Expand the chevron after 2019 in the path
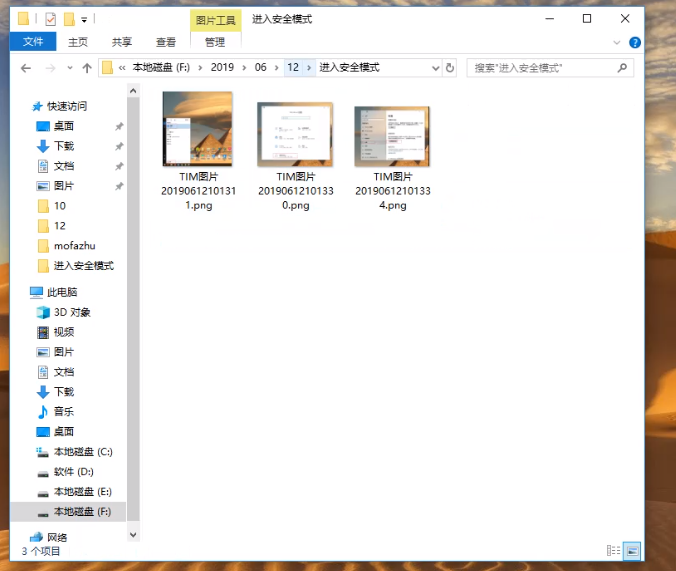The width and height of the screenshot is (676, 571). 244,68
